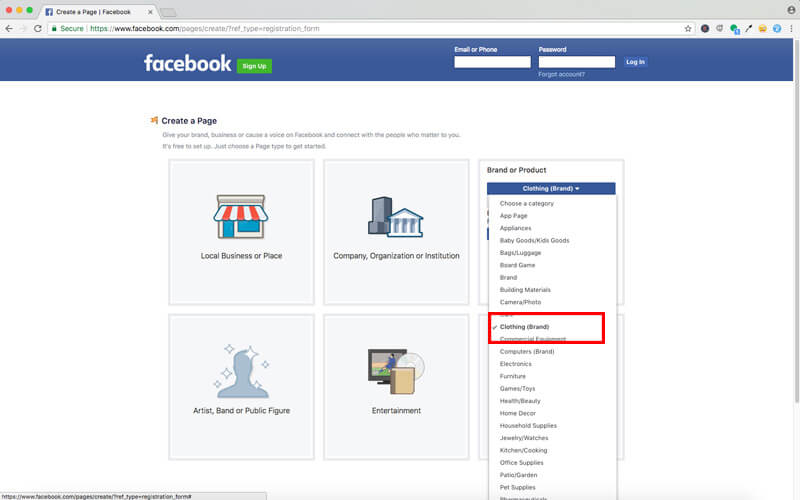Select Furniture category
Image resolution: width=800 pixels, height=500 pixels.
tap(512, 376)
